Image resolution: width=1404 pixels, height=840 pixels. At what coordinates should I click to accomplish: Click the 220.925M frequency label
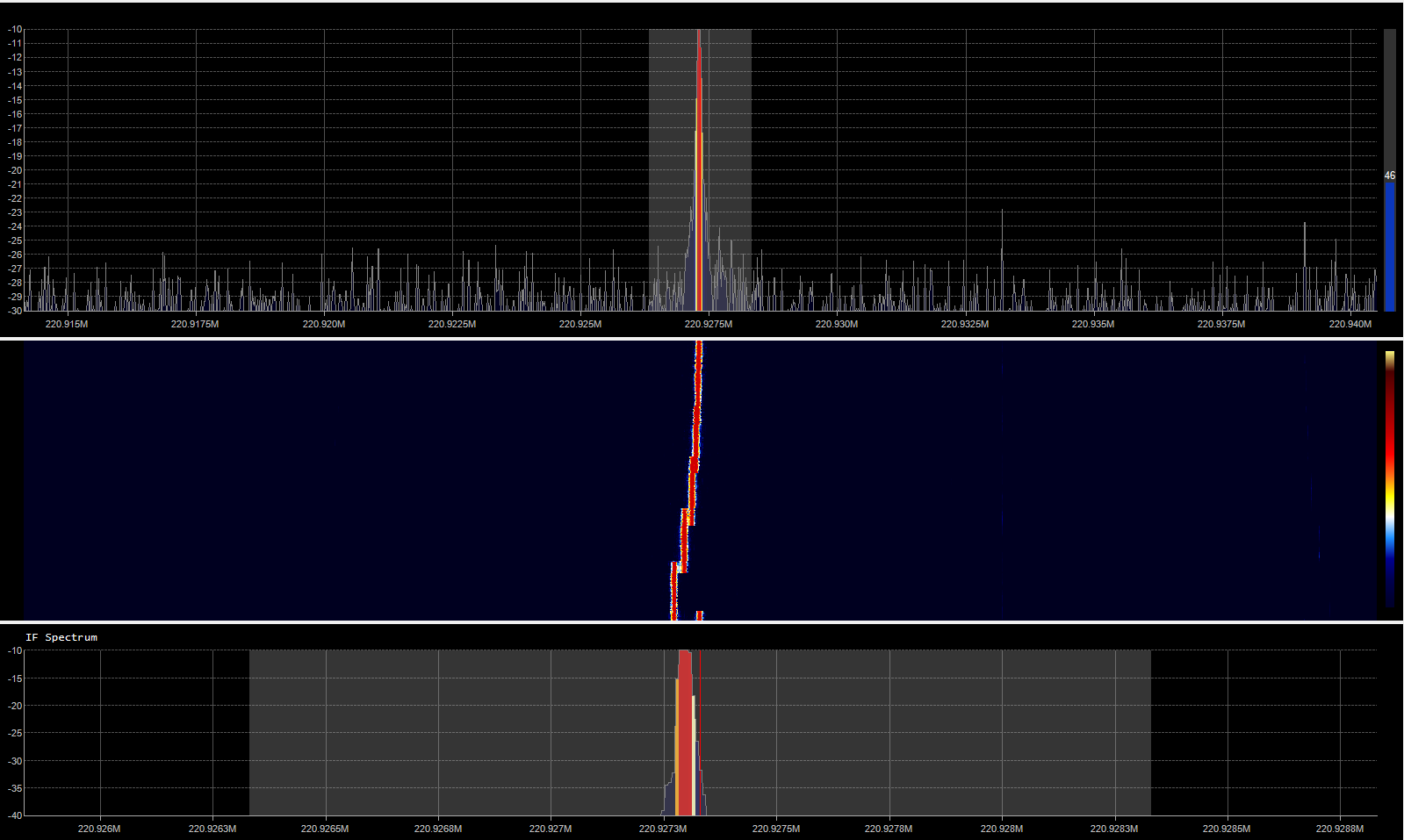[x=580, y=325]
